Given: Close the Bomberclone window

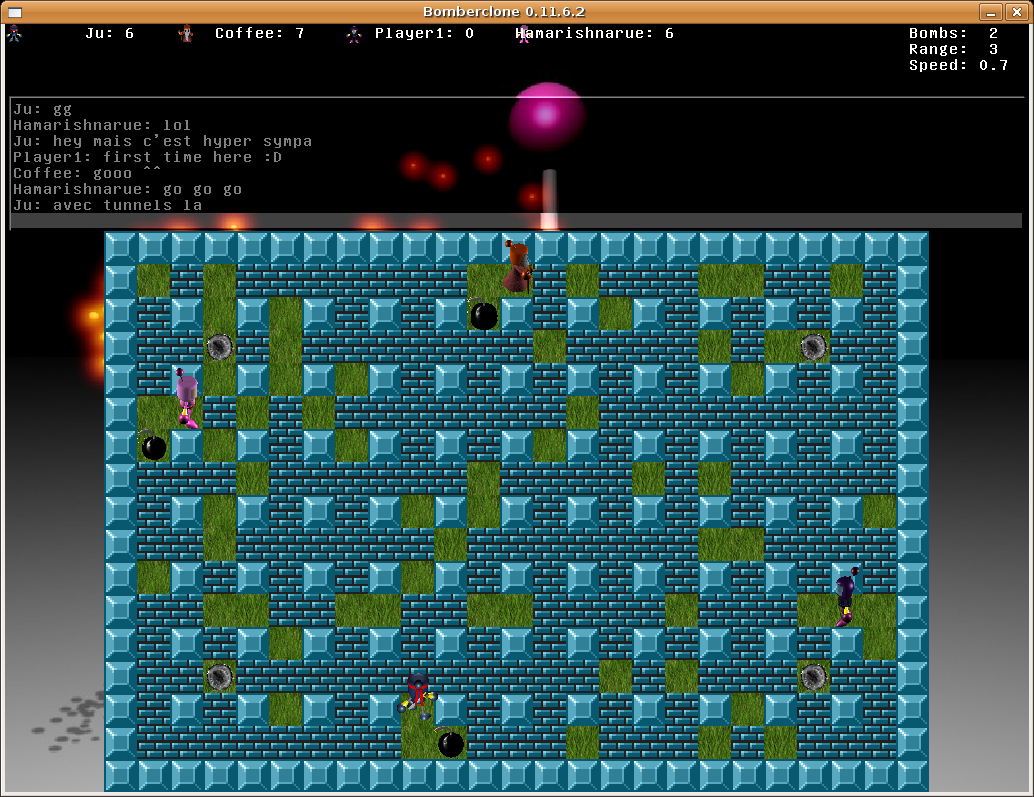Looking at the screenshot, I should coord(1017,12).
